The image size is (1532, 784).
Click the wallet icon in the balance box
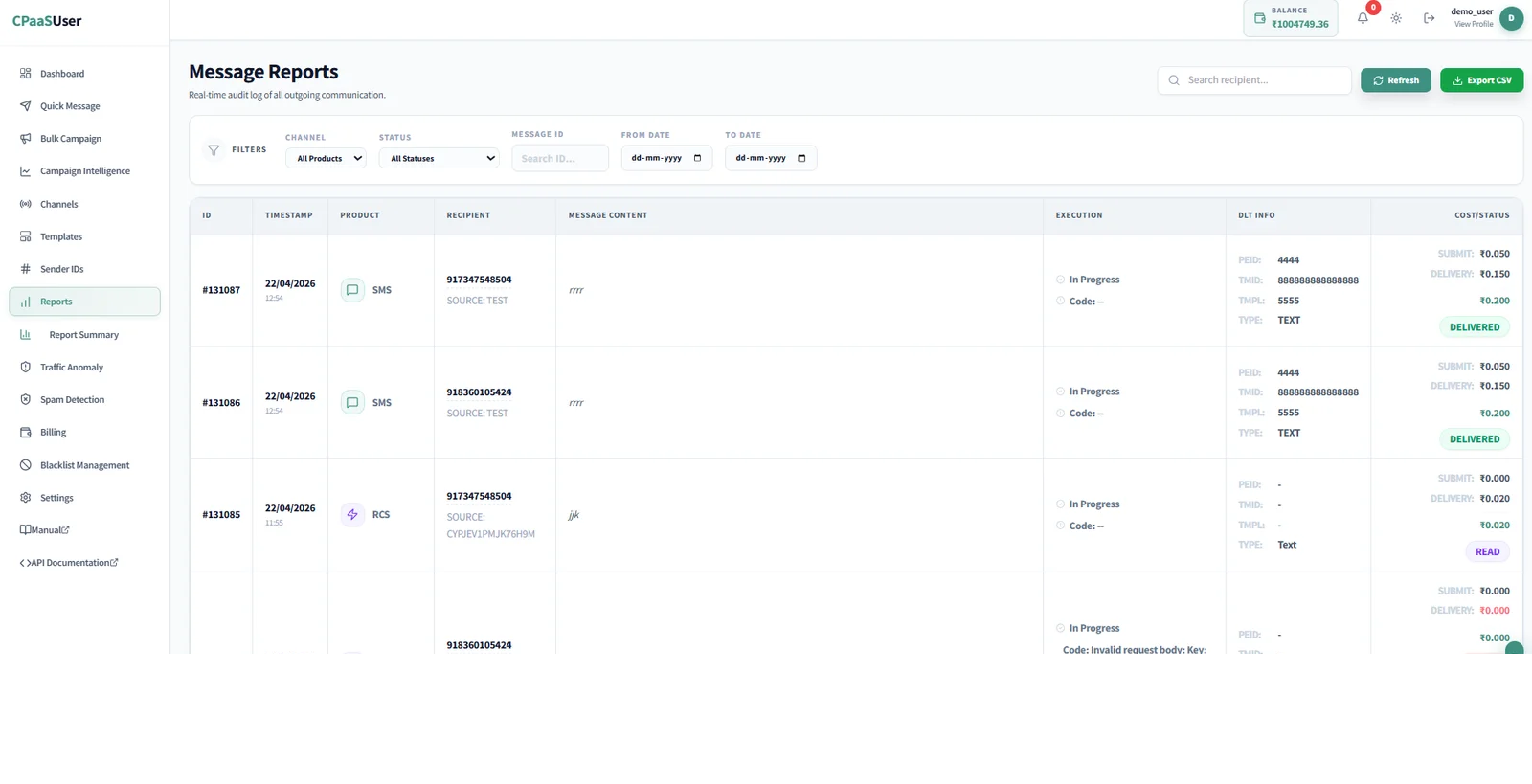(x=1260, y=18)
